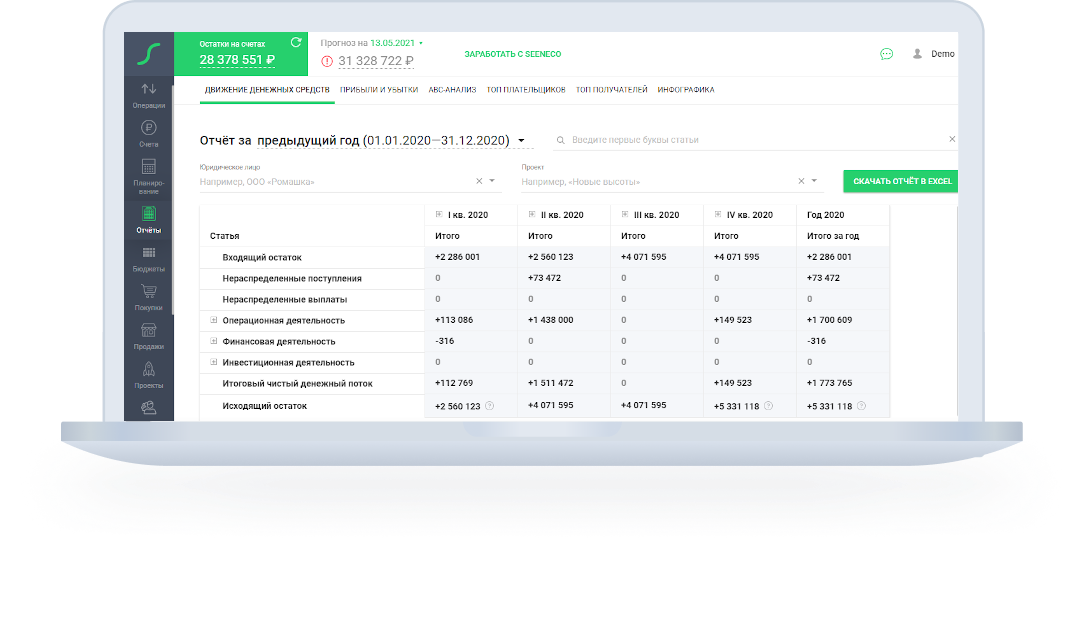Screen dimensions: 1085x638
Task: Click the Отчёты sidebar icon
Action: pyautogui.click(x=150, y=218)
